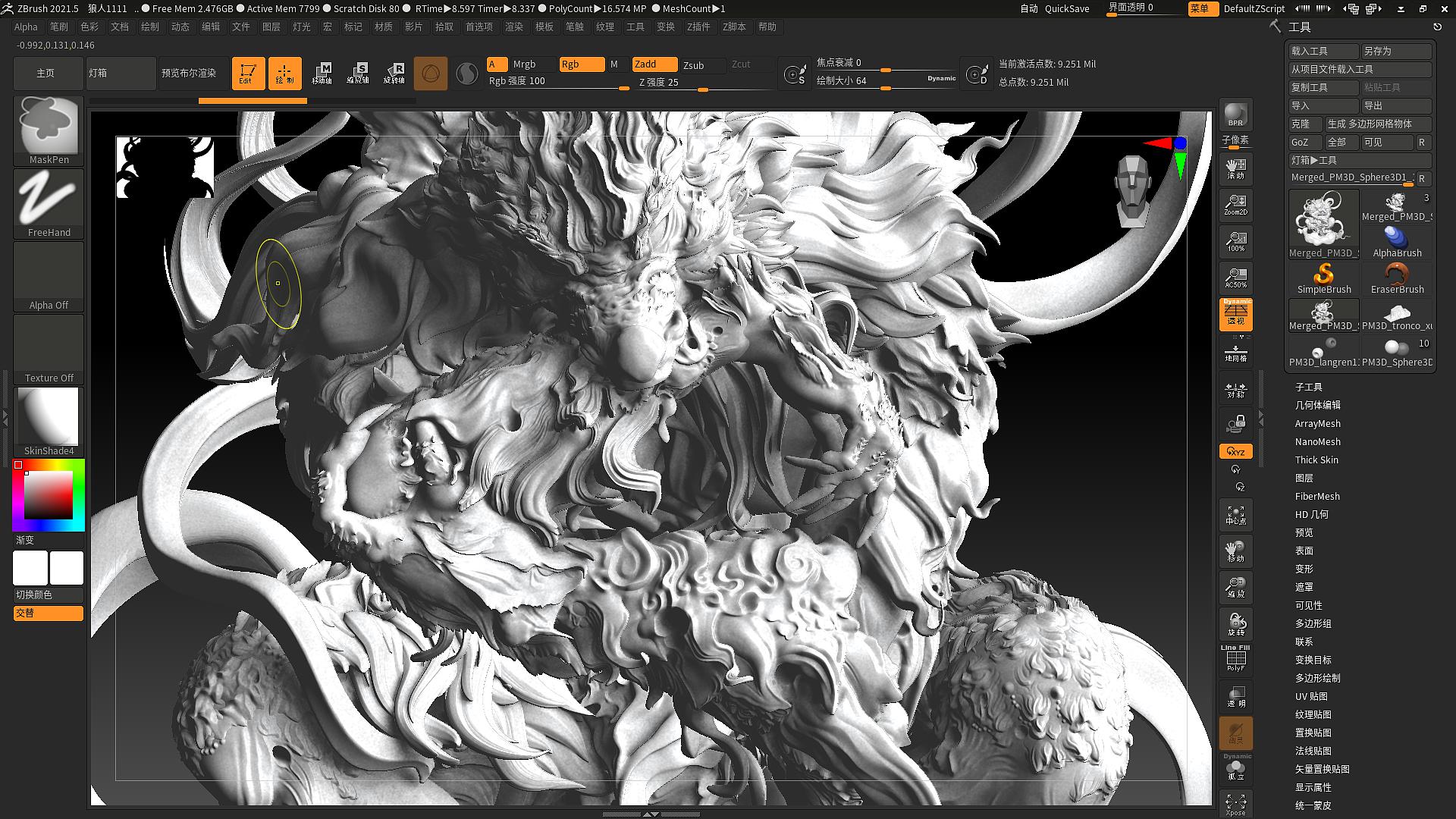The width and height of the screenshot is (1456, 819).
Task: Toggle the Rgb channel button
Action: tap(582, 64)
